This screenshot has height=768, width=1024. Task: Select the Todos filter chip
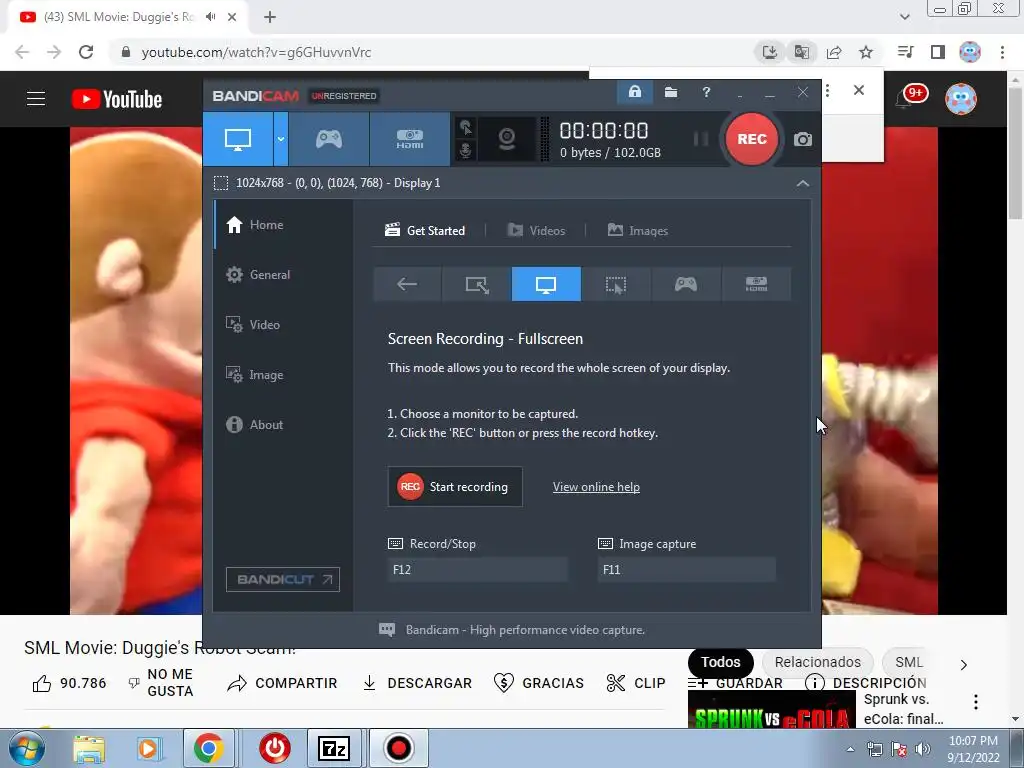(721, 662)
